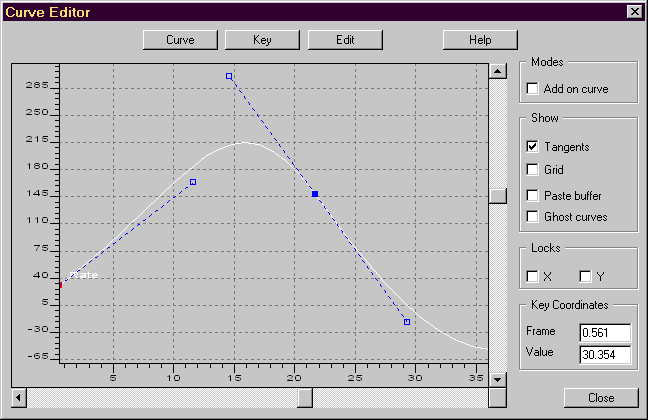Screen dimensions: 648x420
Task: Enable the Grid checkbox
Action: pos(532,169)
